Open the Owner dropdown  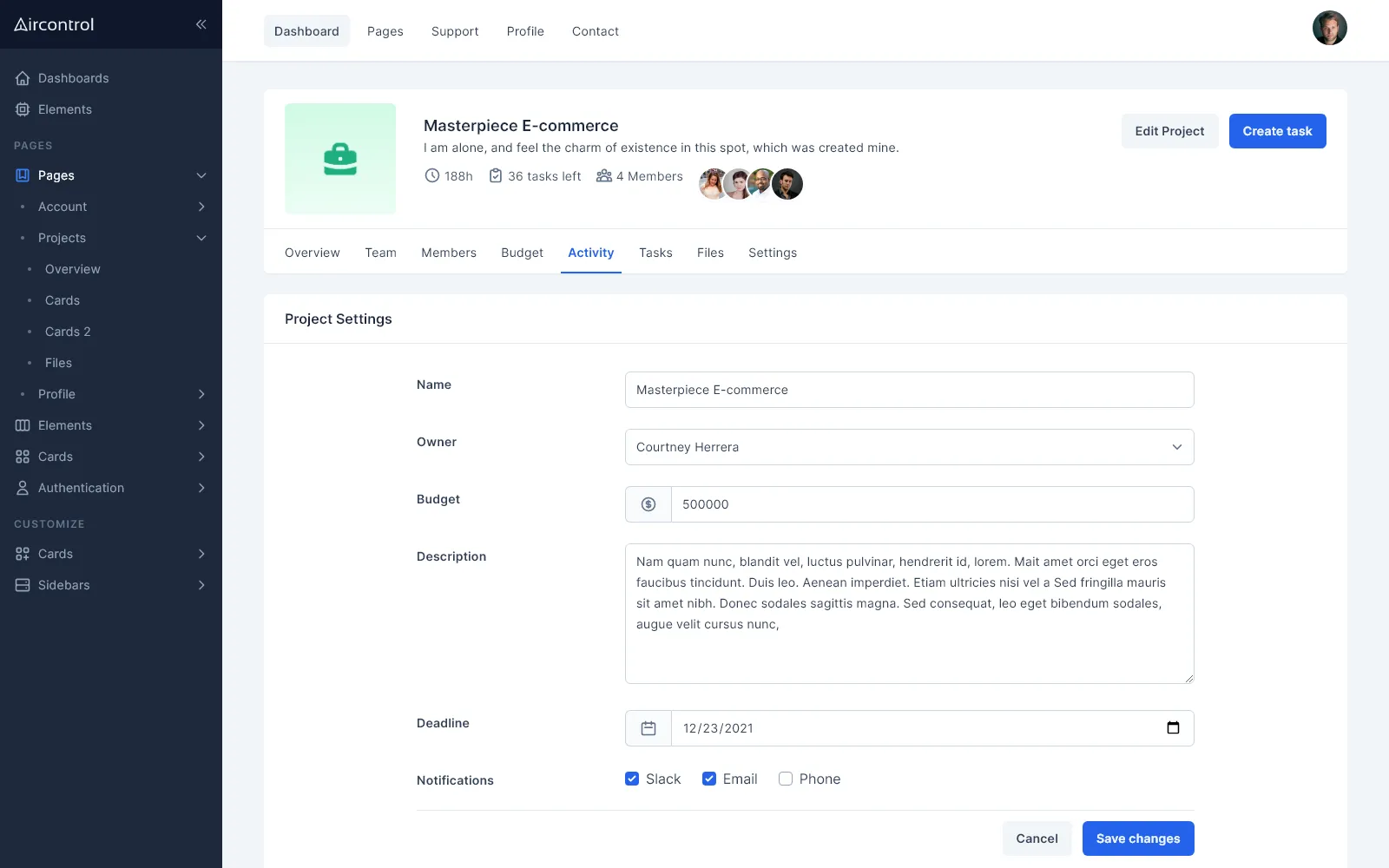click(x=910, y=447)
